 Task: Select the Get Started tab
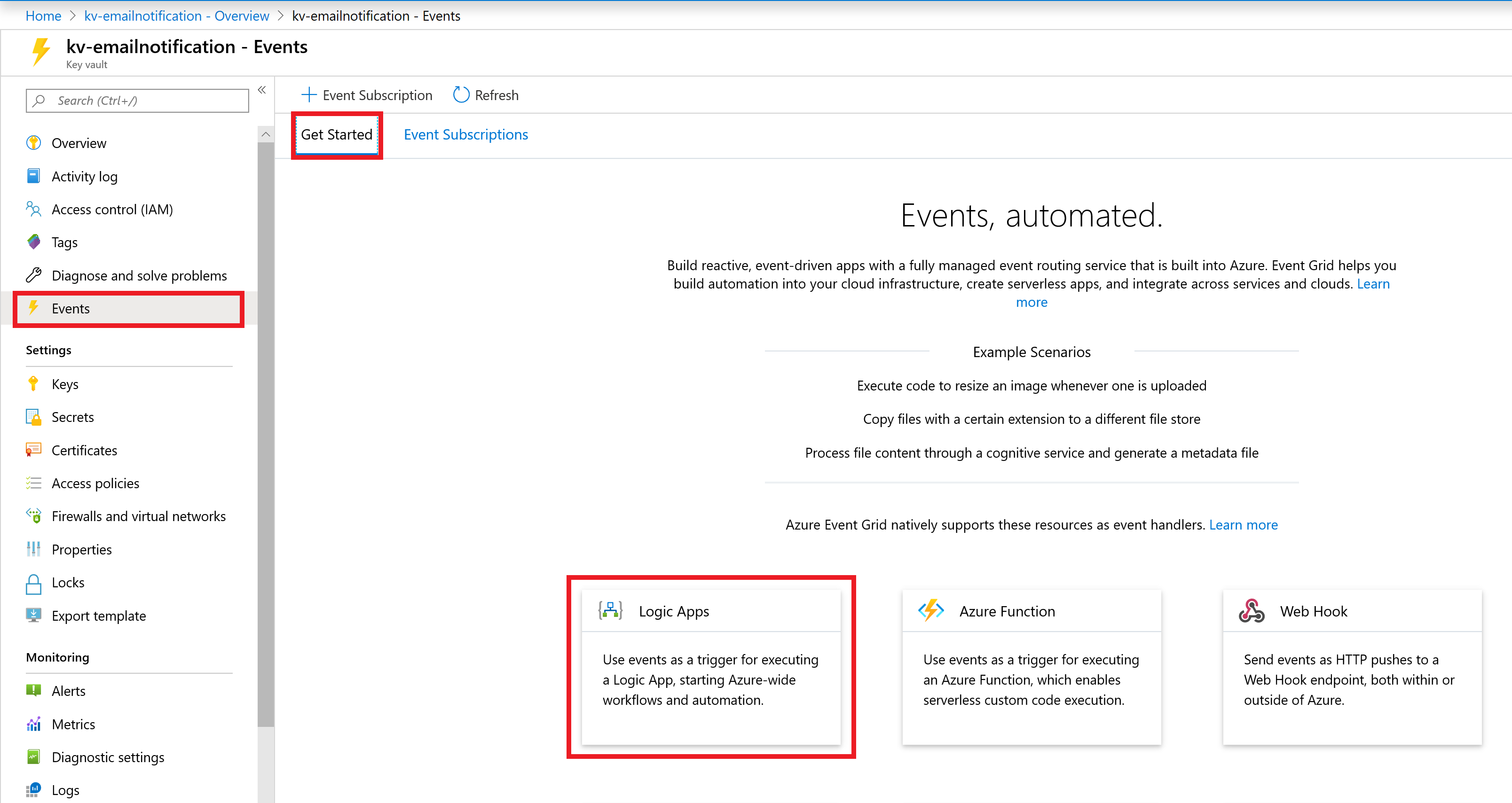[x=336, y=134]
